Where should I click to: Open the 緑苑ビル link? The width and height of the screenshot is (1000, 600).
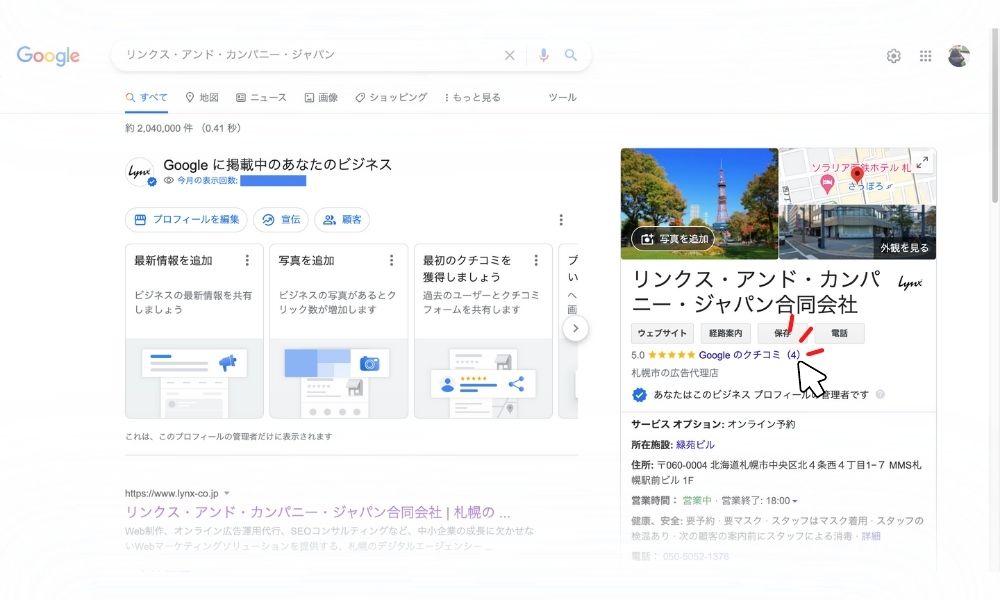[x=695, y=445]
